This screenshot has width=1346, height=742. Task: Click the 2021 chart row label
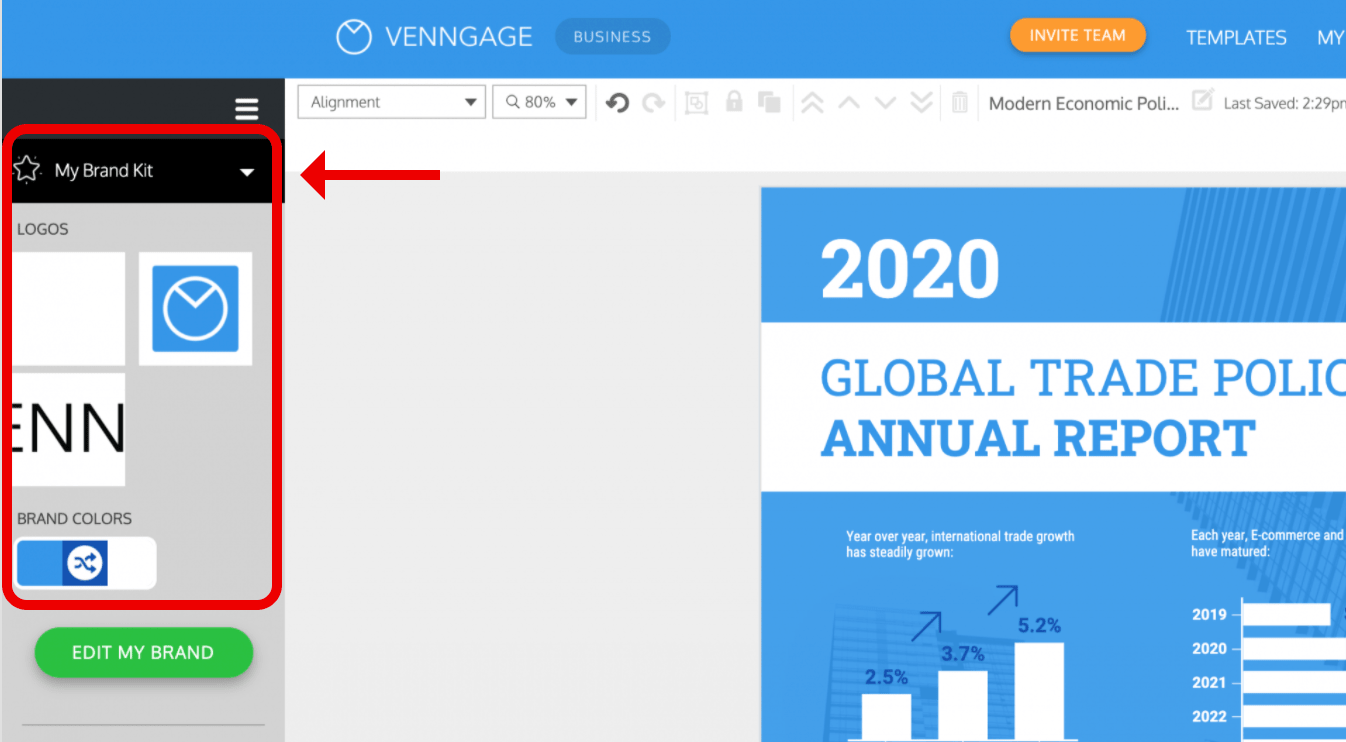(x=1209, y=683)
